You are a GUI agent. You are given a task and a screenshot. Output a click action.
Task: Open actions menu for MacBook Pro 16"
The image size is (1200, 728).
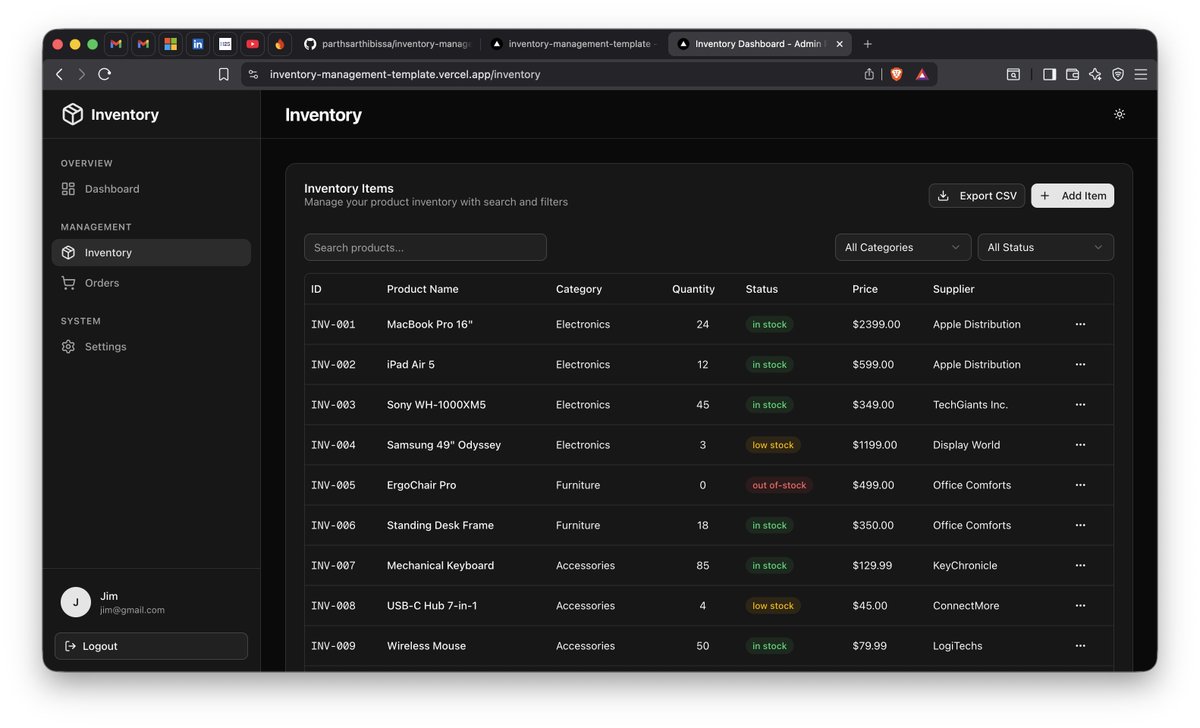[x=1080, y=325]
